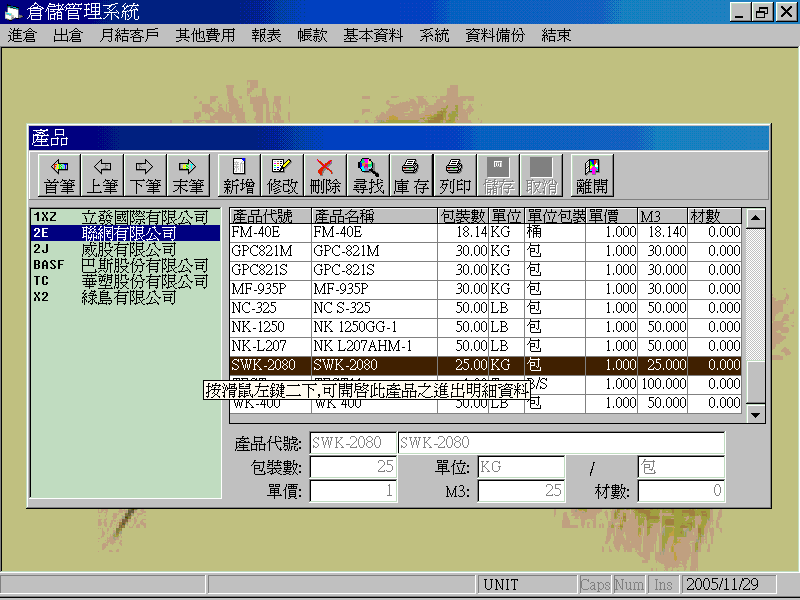Open the 資料備份 menu
The height and width of the screenshot is (600, 800).
495,35
